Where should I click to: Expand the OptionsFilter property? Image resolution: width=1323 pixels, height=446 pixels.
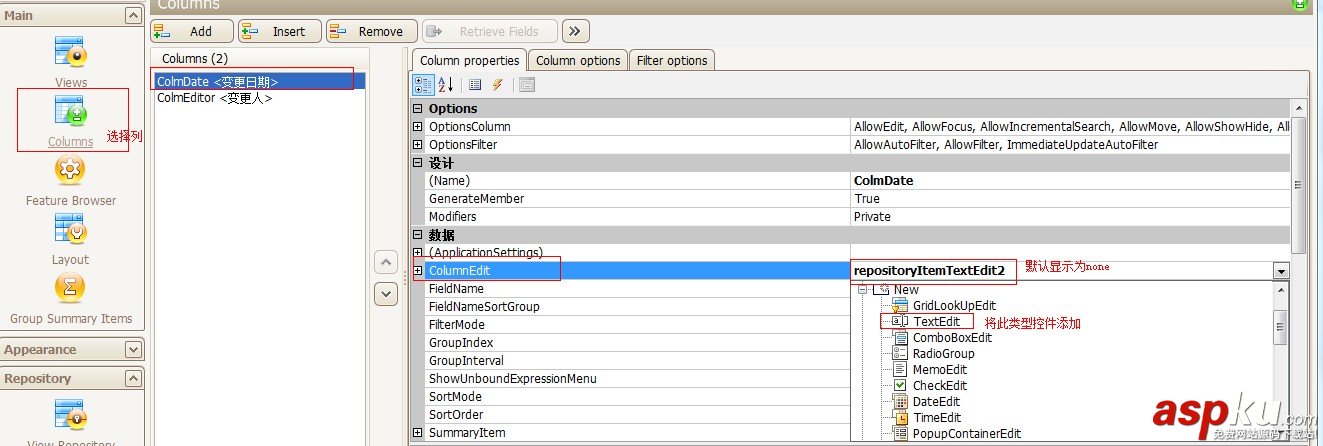point(418,145)
